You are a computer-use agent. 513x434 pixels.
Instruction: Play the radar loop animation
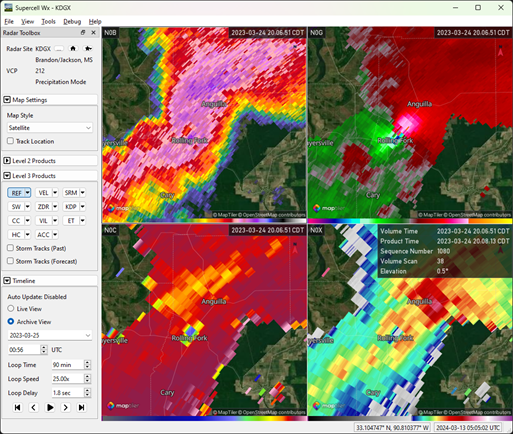pyautogui.click(x=50, y=407)
